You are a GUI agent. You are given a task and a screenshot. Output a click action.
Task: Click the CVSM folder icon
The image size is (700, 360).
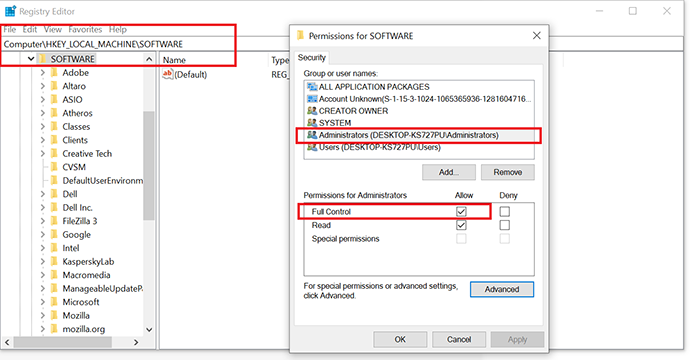tap(54, 167)
